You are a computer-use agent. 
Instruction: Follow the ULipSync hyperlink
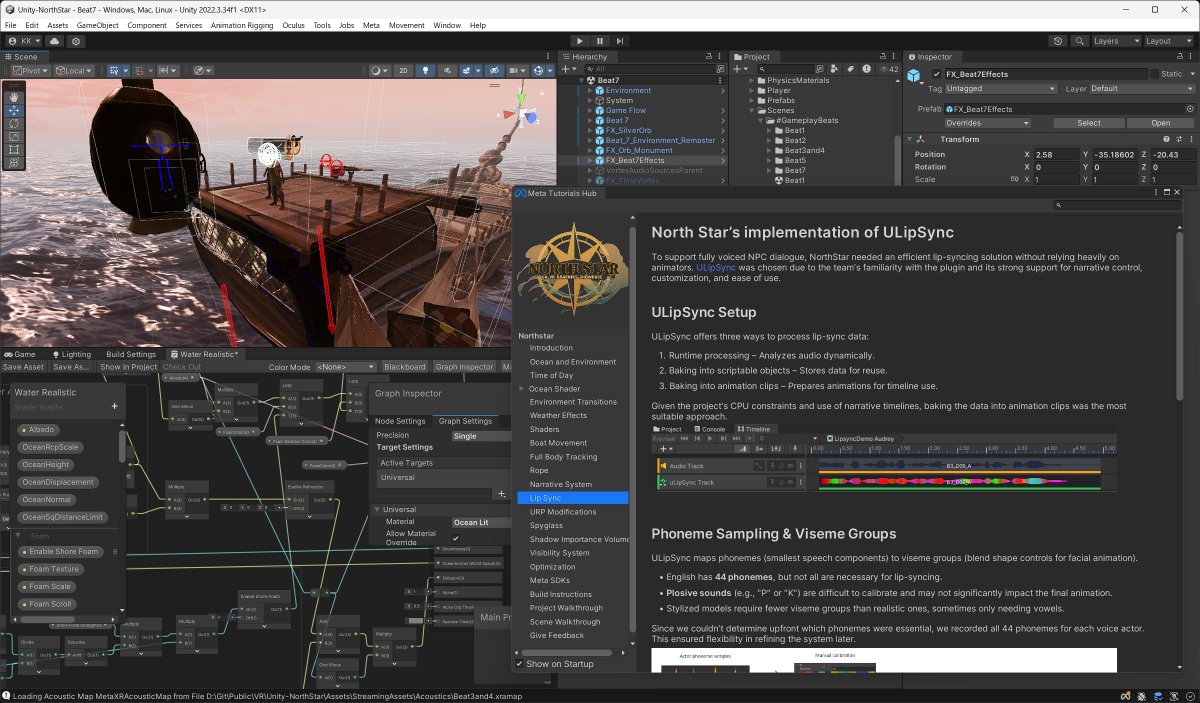[x=716, y=268]
